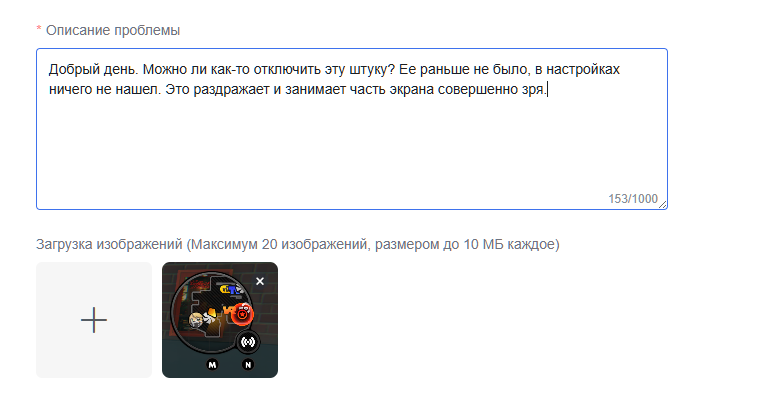Click the blonde character avatar on minimap
Screen dimensions: 767x416
(x=196, y=320)
